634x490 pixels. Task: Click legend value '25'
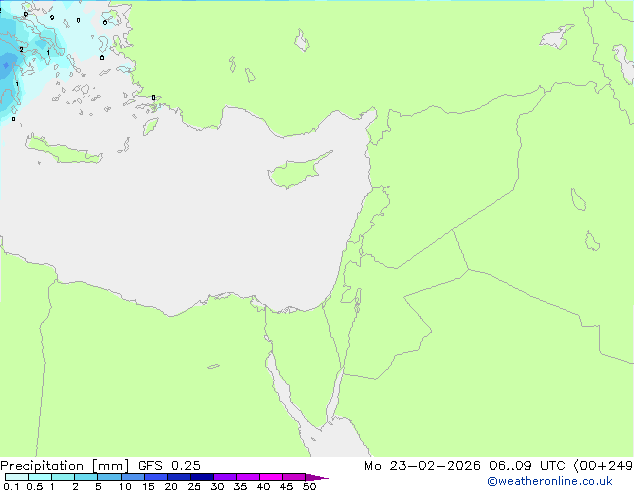click(x=194, y=486)
